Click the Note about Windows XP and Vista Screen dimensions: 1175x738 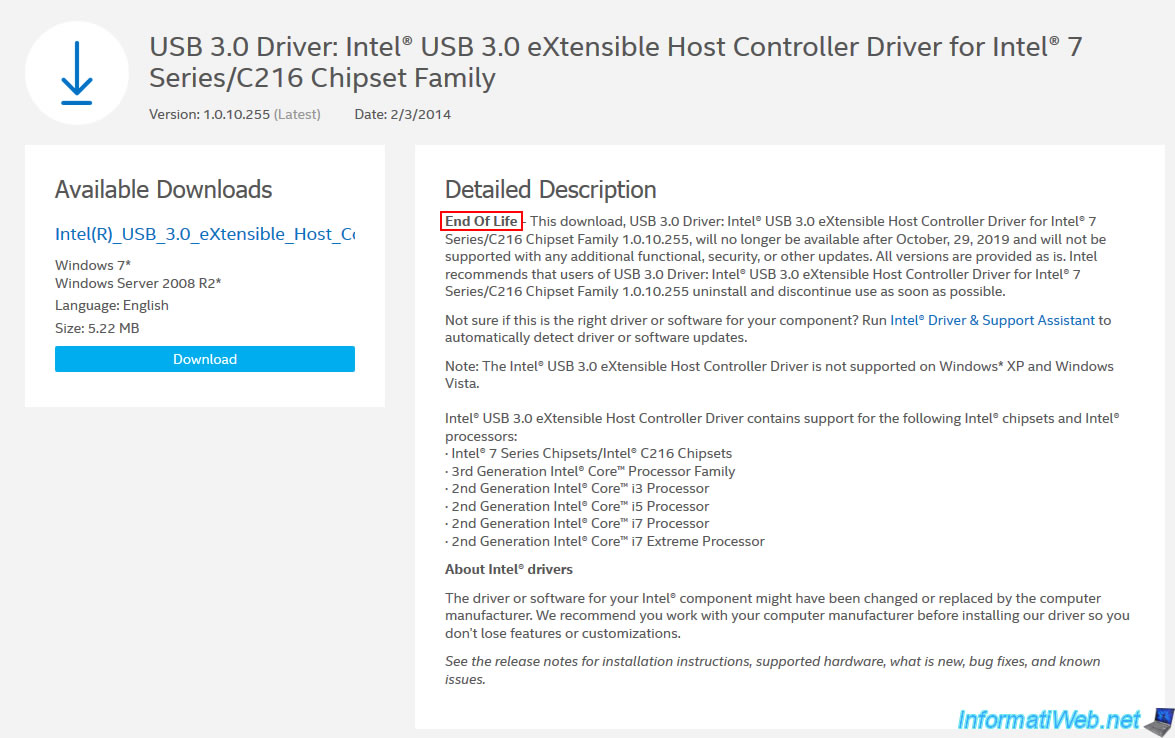click(779, 375)
